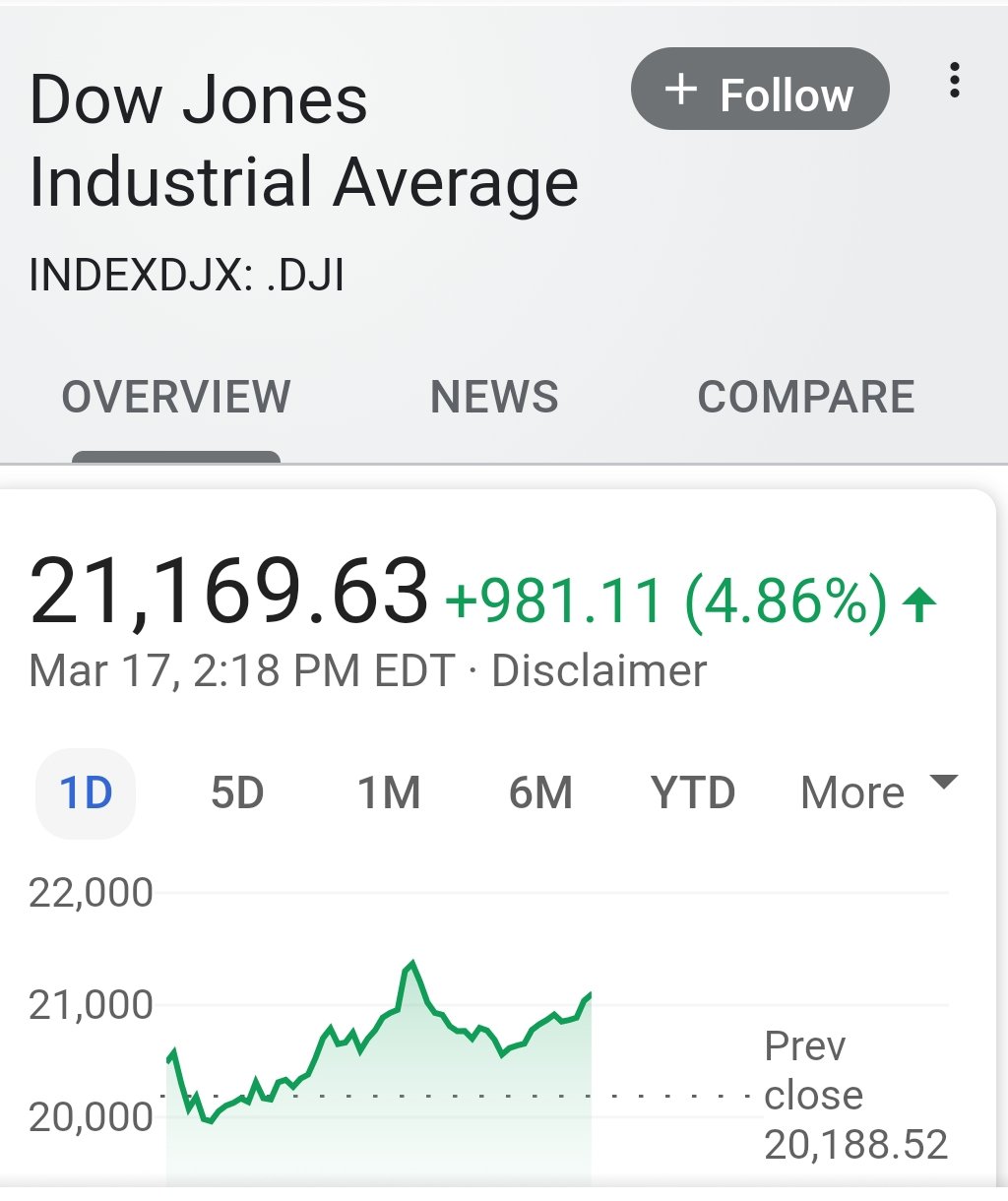The width and height of the screenshot is (1008, 1201).
Task: Click the Dow Jones Industrial Average title
Action: pyautogui.click(x=303, y=141)
